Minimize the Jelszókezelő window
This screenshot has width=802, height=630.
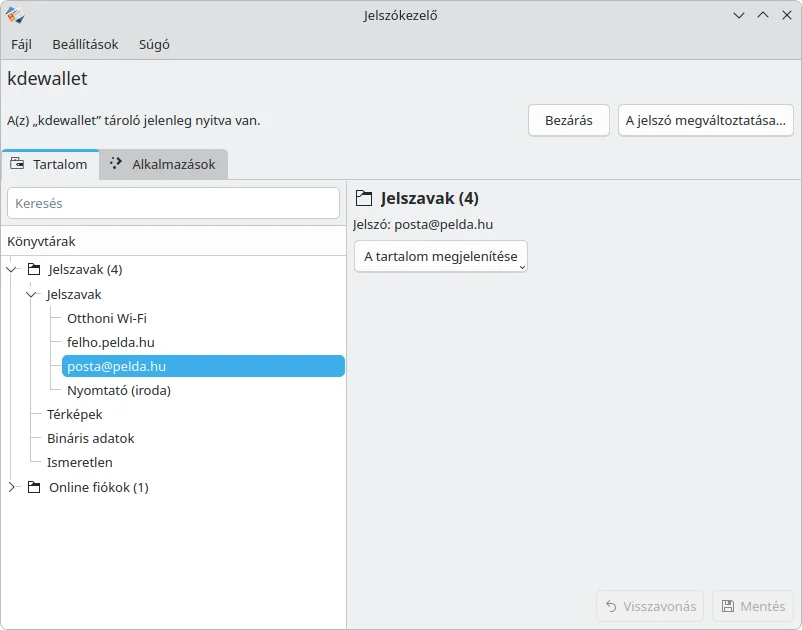(x=739, y=15)
